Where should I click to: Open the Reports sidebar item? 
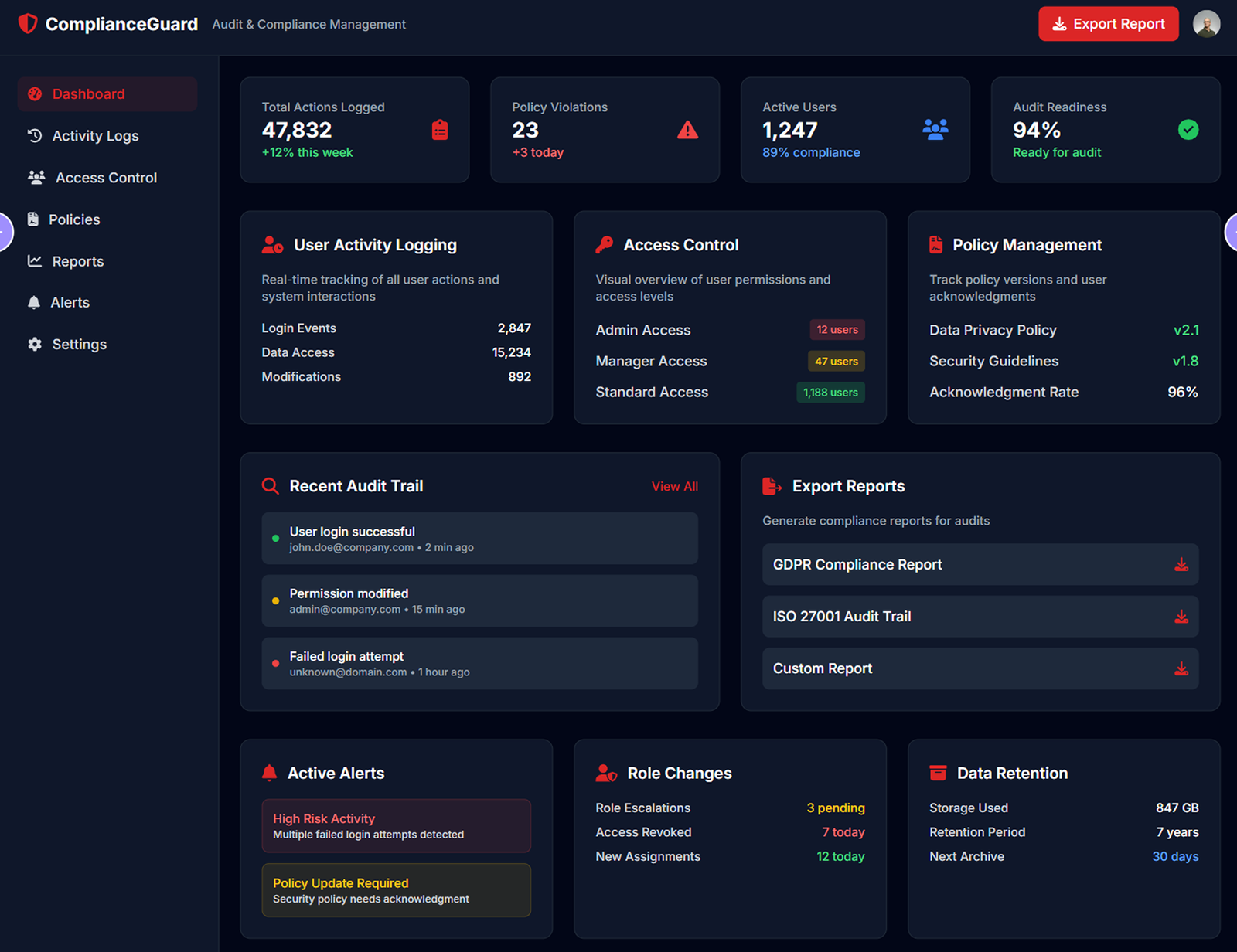77,261
